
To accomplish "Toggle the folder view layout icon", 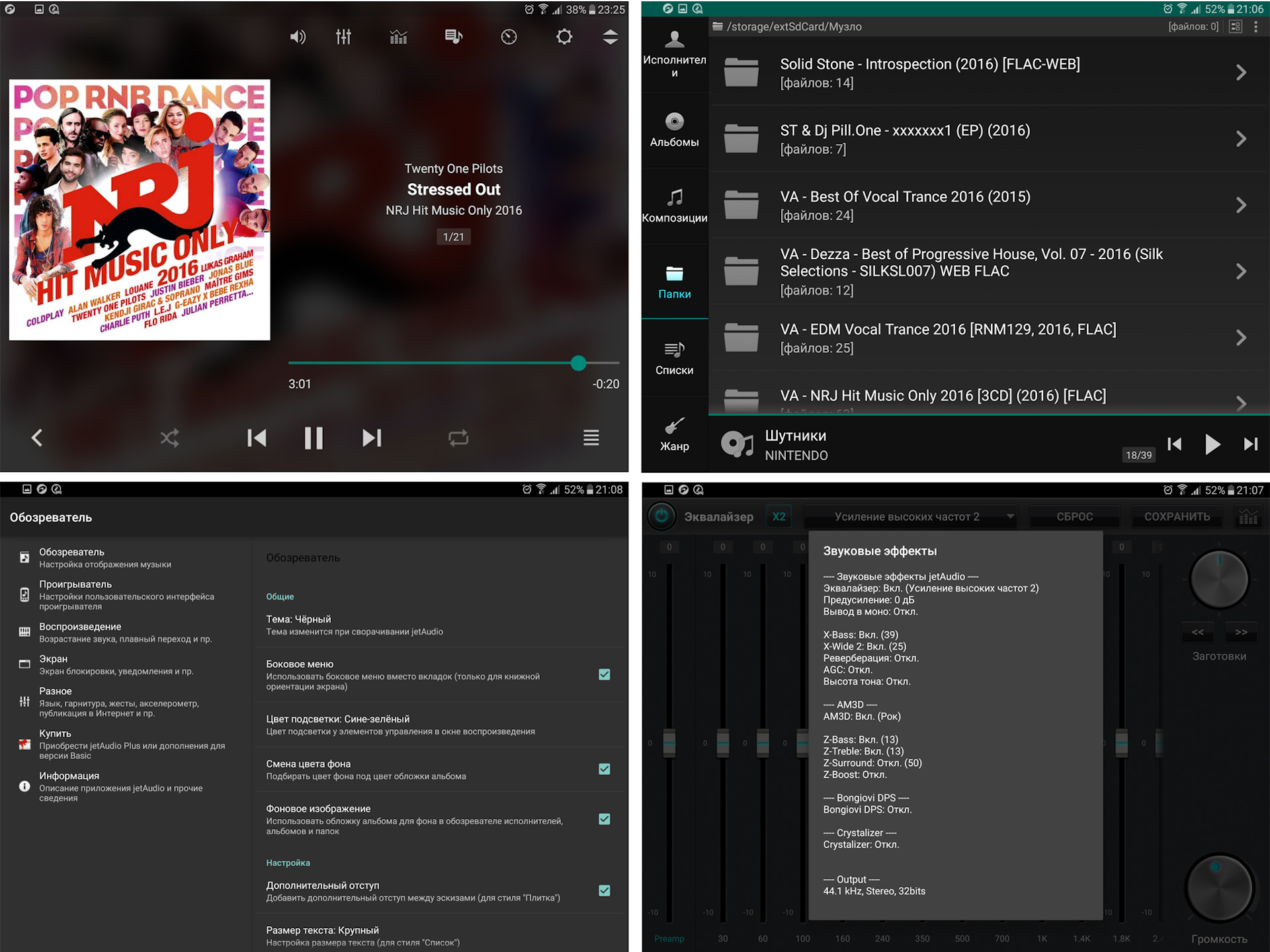I will click(1235, 26).
